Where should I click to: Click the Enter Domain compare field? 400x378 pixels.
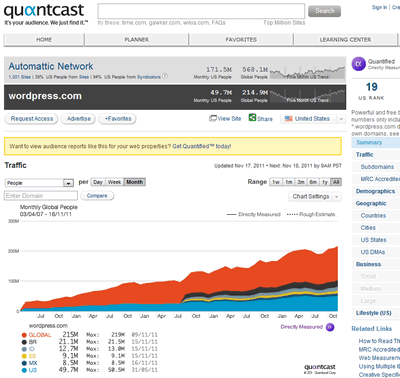(x=41, y=196)
